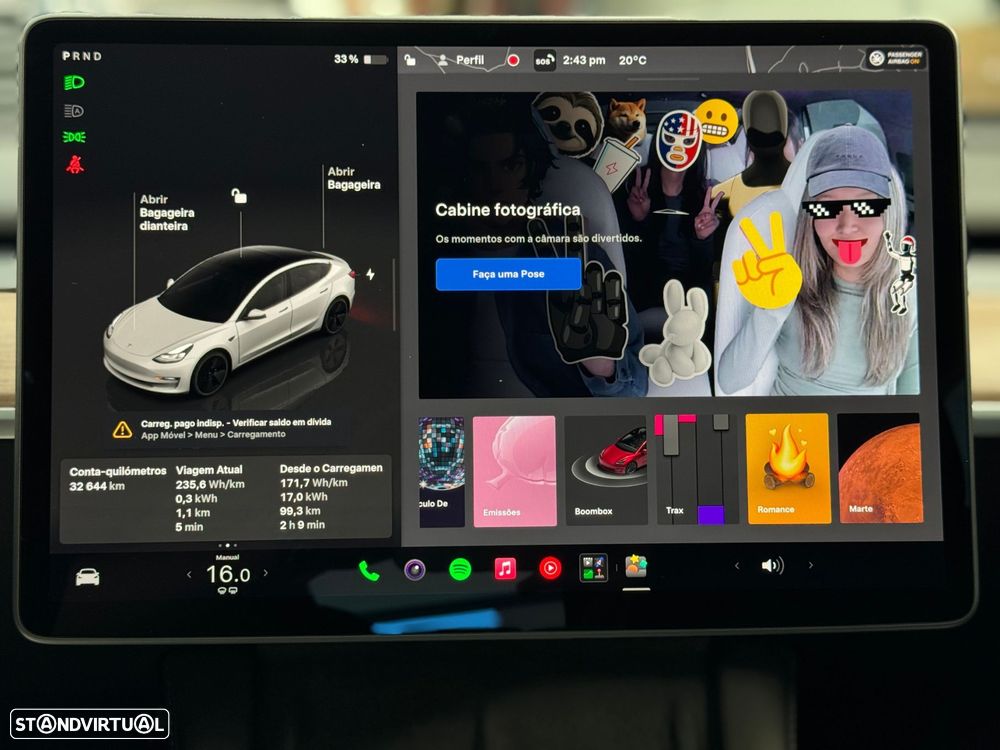The width and height of the screenshot is (1000, 750).
Task: Tap the low beam headlights indicator
Action: [74, 82]
